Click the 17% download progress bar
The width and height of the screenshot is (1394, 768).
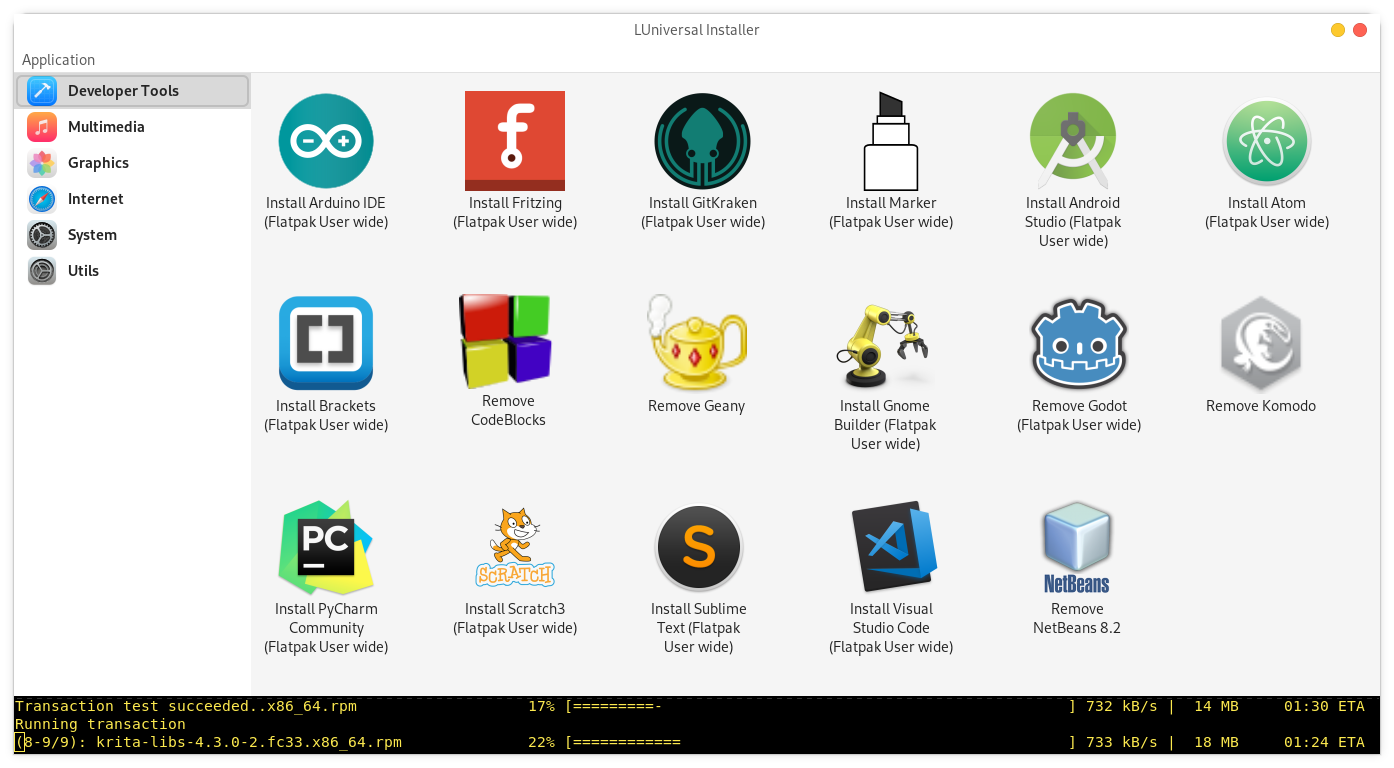tap(820, 706)
